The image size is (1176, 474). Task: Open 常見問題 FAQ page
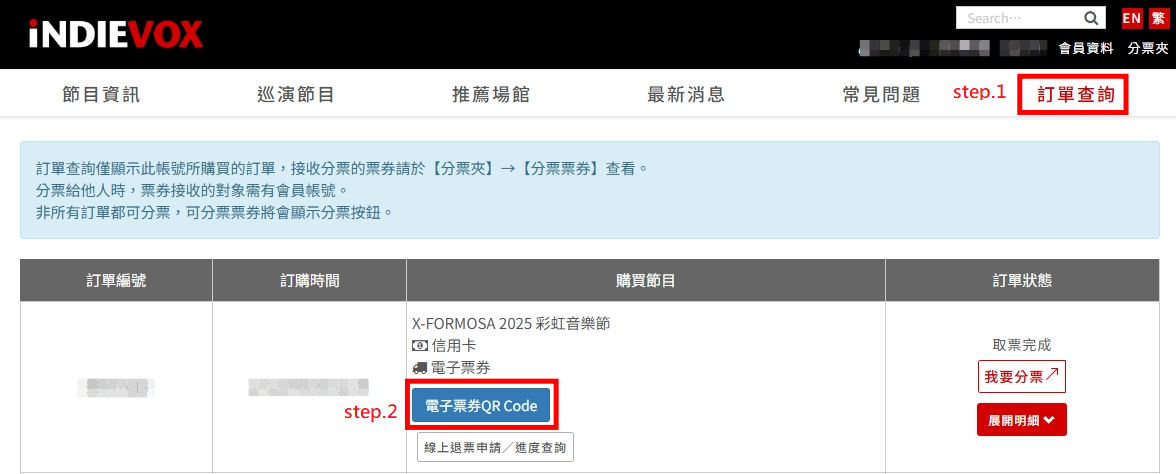(881, 94)
